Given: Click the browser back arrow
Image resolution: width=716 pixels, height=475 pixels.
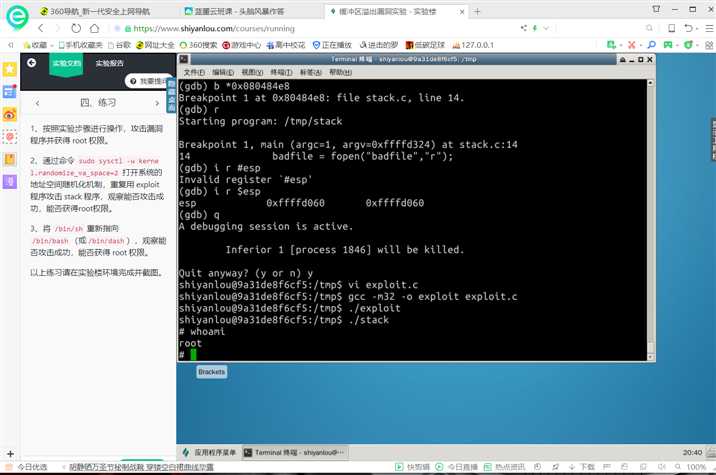Looking at the screenshot, I should pyautogui.click(x=41, y=28).
